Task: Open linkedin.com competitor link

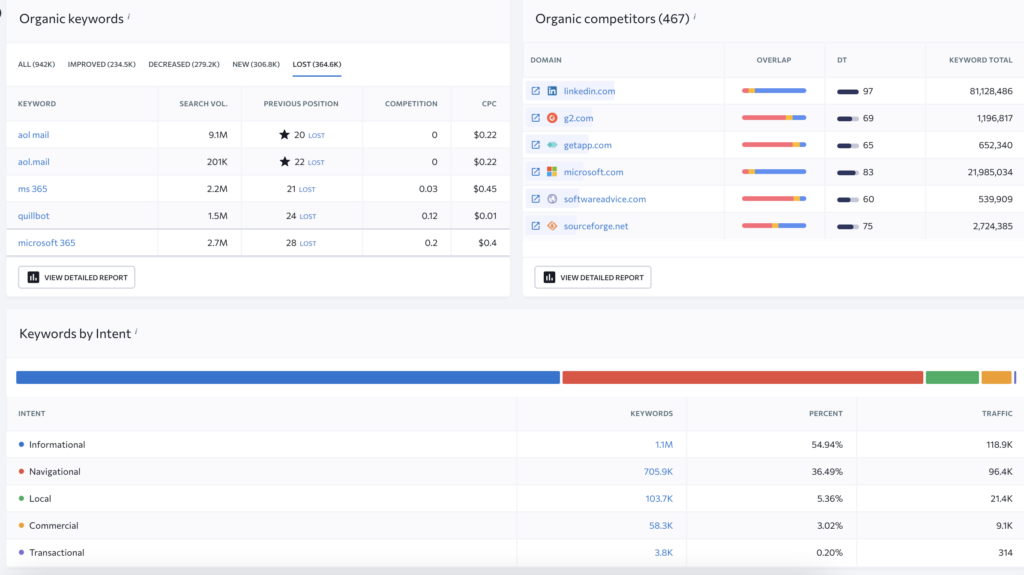Action: [x=589, y=91]
